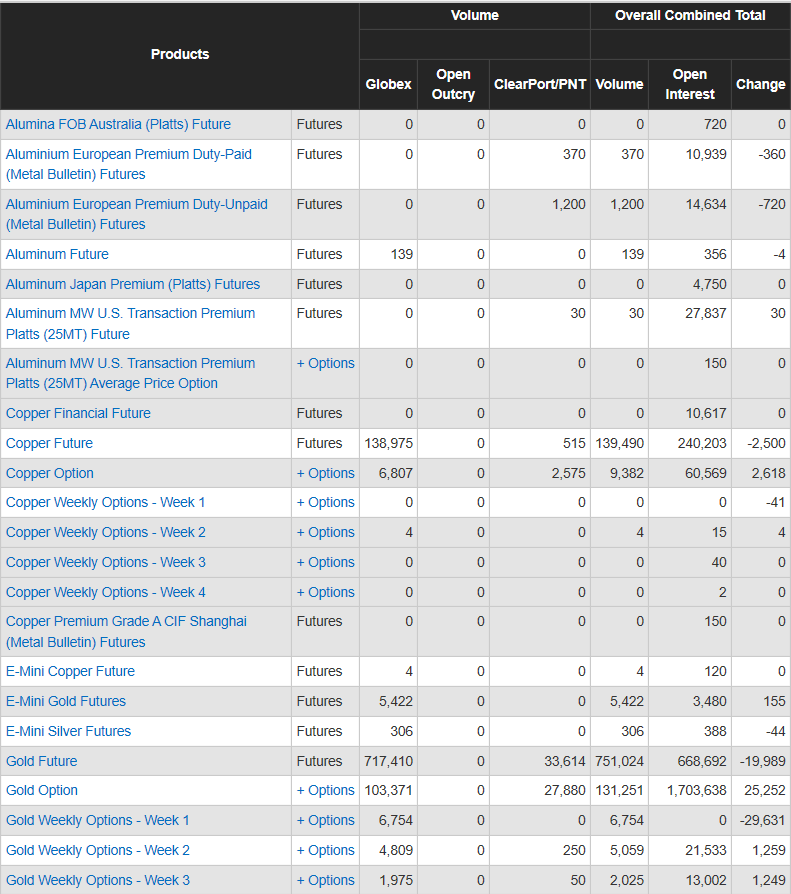Viewport: 791px width, 894px height.
Task: Open Aluminium European Premium Duty-Unpaid Futures link
Action: (x=136, y=214)
